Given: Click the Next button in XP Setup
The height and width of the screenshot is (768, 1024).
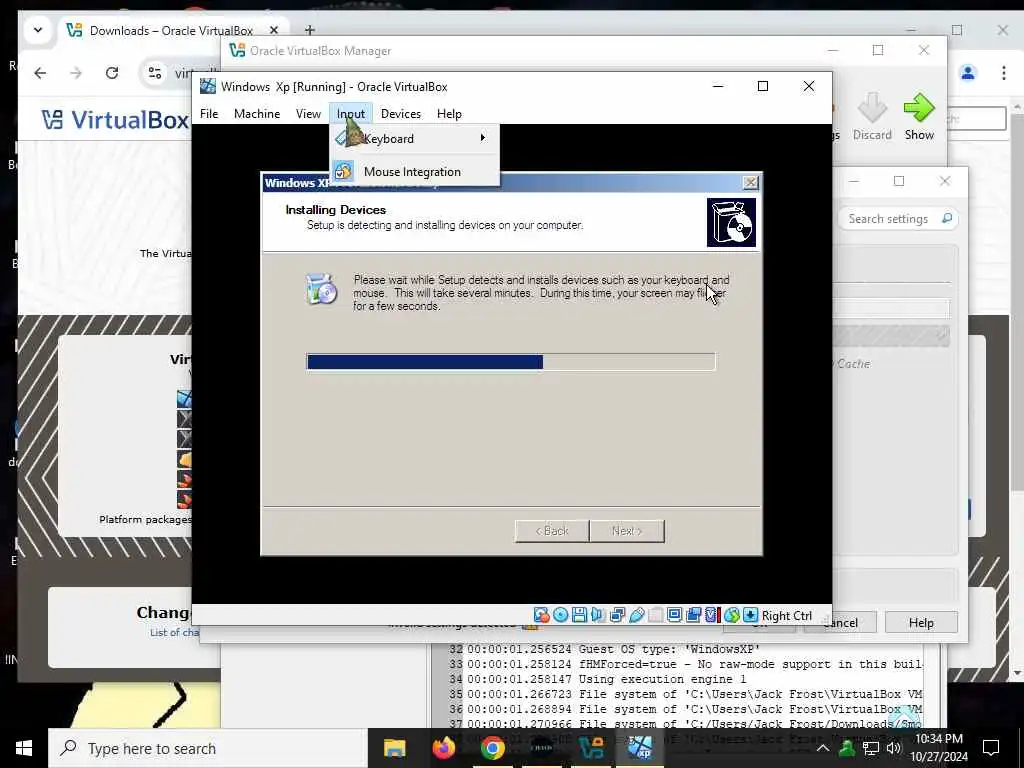Looking at the screenshot, I should 627,531.
